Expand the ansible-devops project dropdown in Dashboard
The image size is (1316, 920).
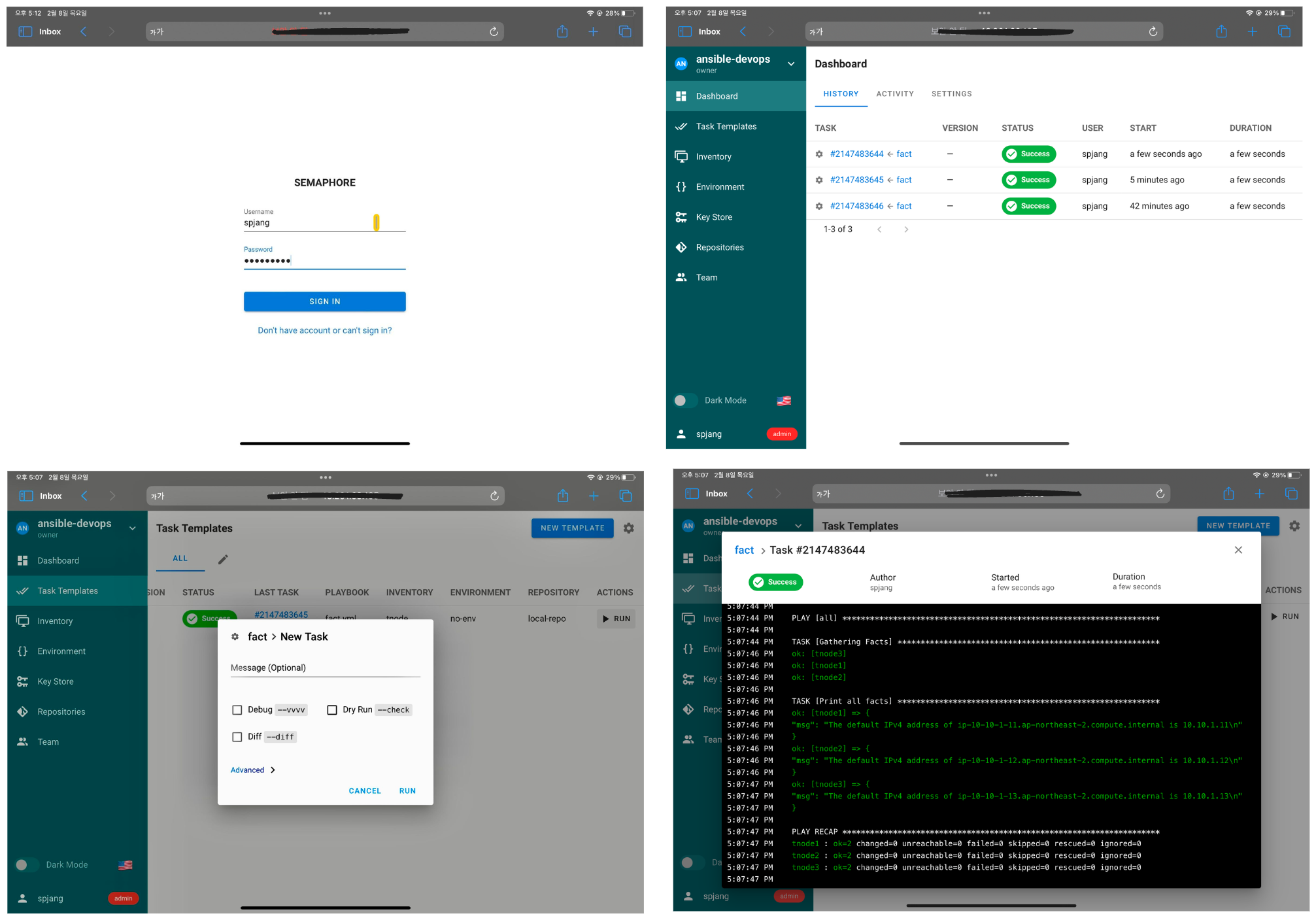coord(790,63)
